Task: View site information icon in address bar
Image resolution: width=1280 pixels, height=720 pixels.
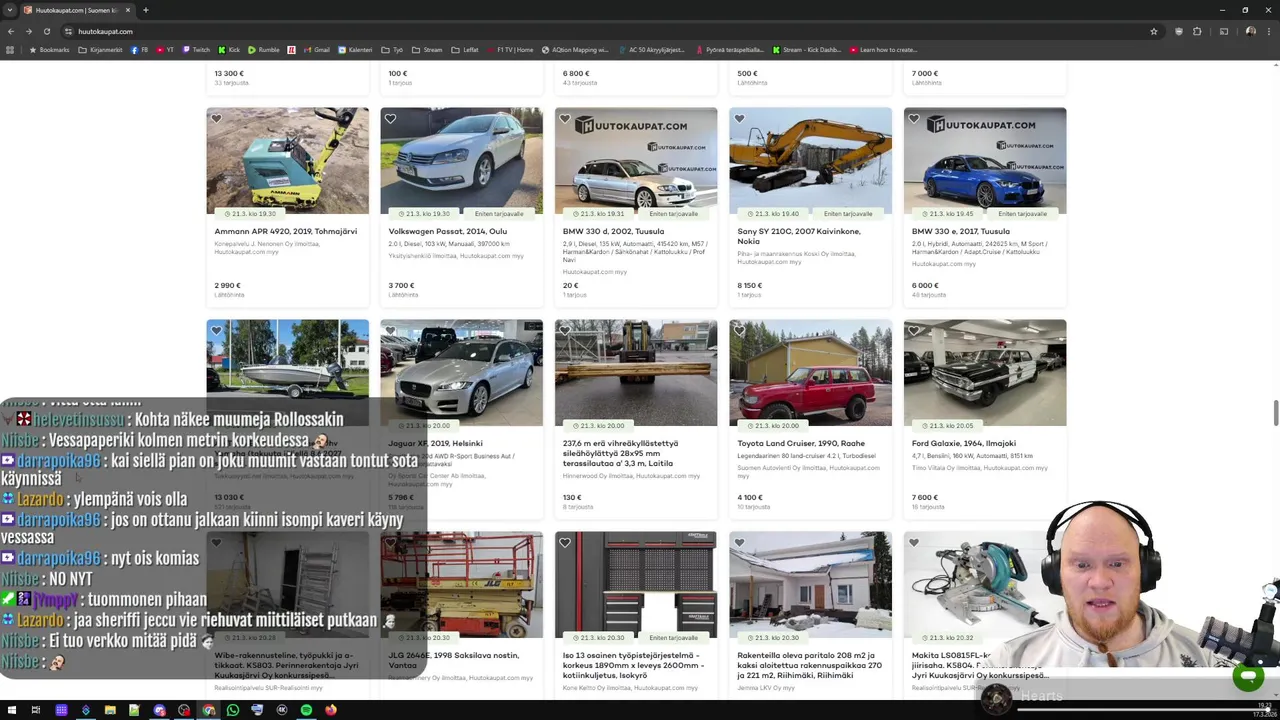Action: tap(68, 31)
